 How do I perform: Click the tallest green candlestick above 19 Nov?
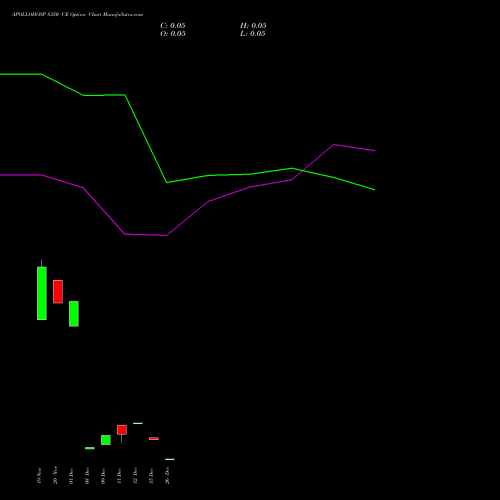(x=42, y=293)
